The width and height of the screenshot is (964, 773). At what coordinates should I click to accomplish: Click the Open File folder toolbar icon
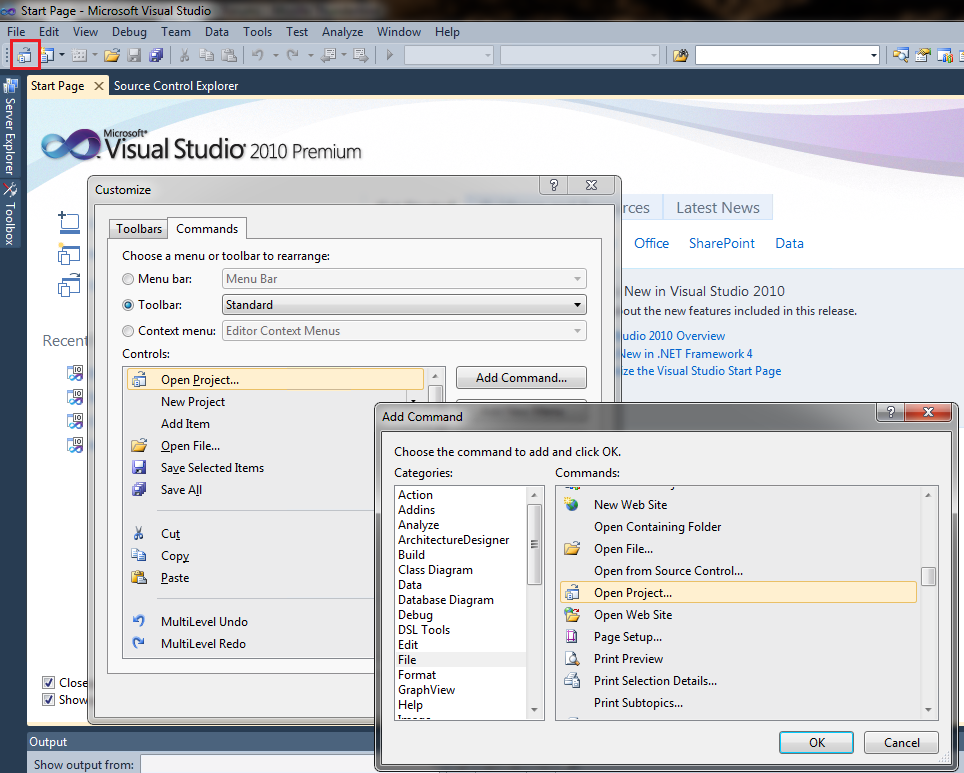(x=112, y=55)
